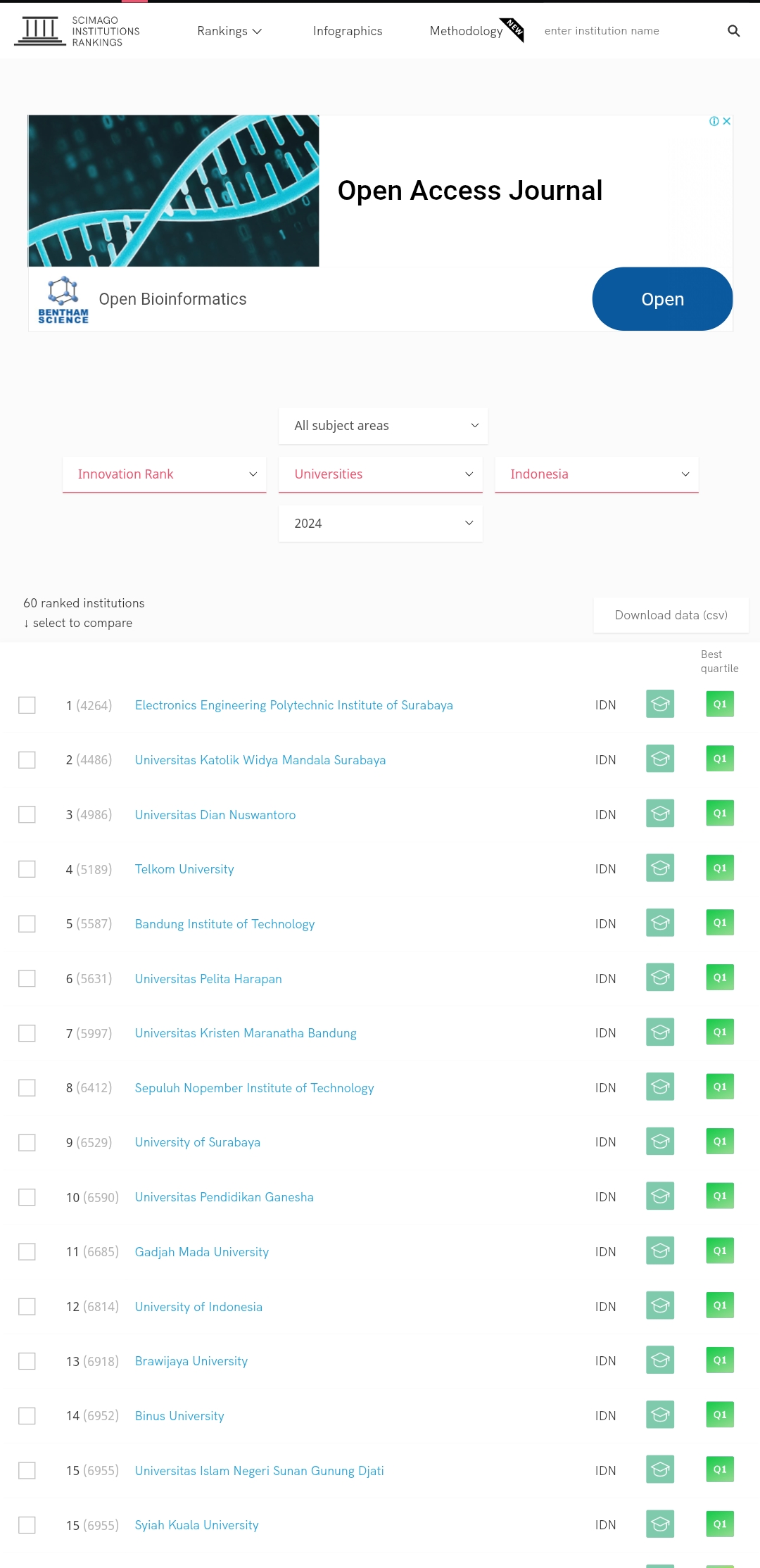Click graduation cap icon for Gadjah Mada University
The width and height of the screenshot is (760, 1568).
click(x=659, y=1251)
